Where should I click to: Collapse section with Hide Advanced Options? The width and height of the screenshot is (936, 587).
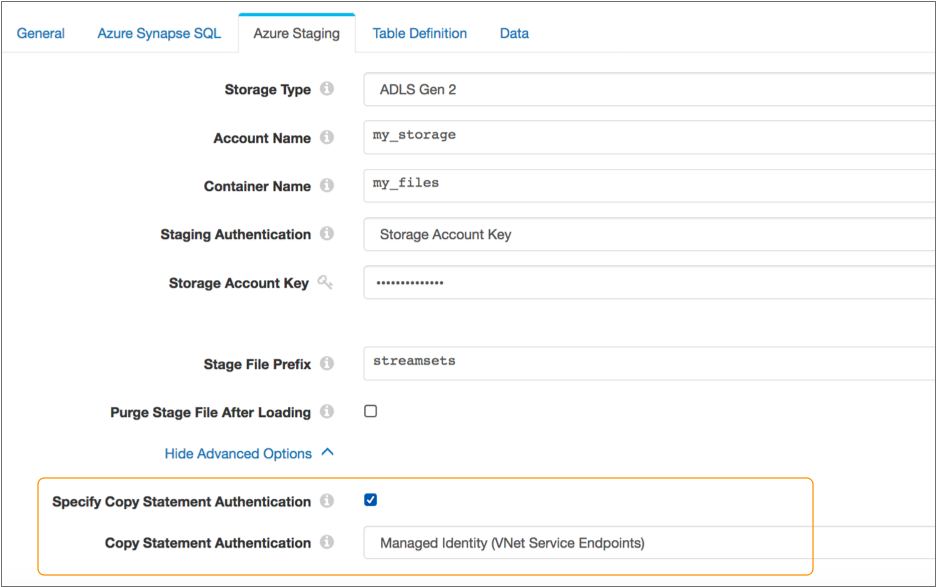[248, 453]
